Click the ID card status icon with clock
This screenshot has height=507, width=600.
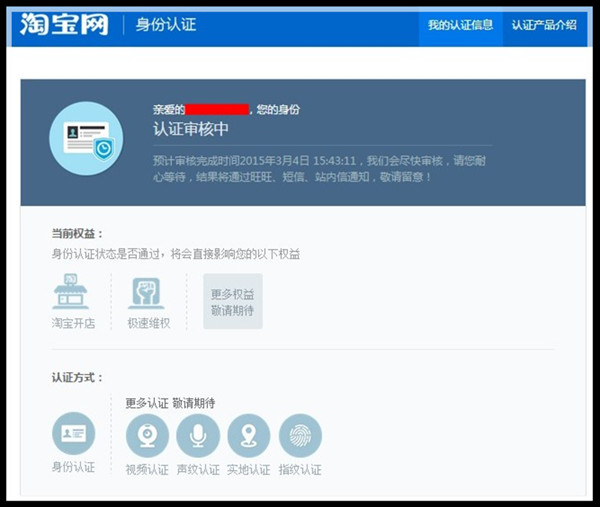[86, 139]
